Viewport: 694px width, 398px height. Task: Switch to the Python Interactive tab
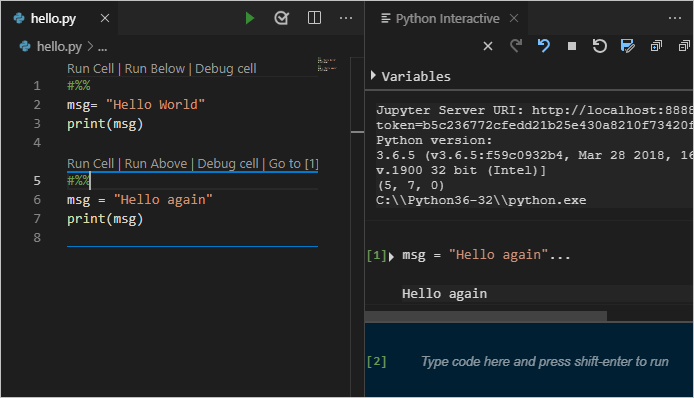(x=447, y=19)
